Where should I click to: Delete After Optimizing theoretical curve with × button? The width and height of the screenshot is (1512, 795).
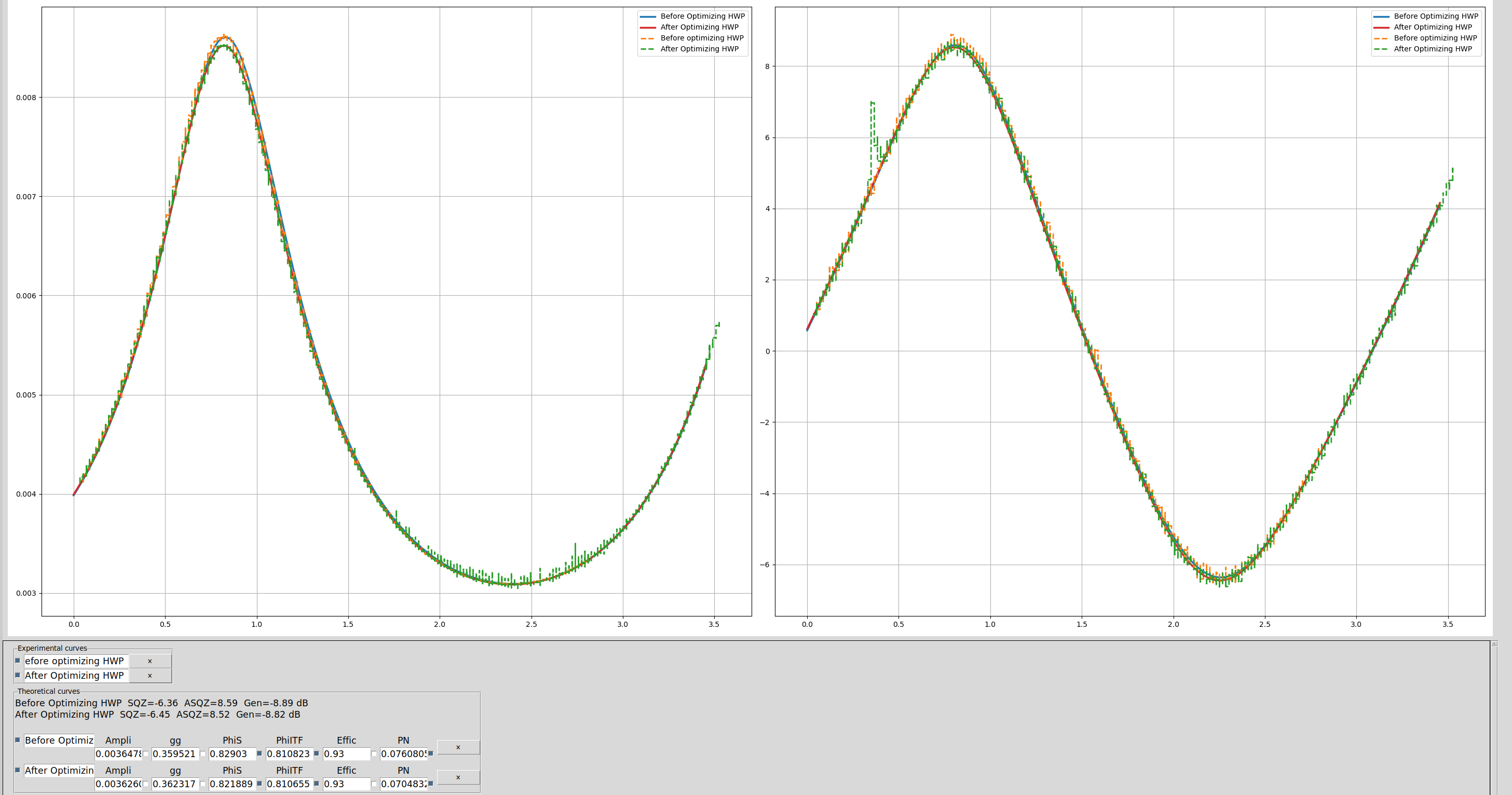458,777
